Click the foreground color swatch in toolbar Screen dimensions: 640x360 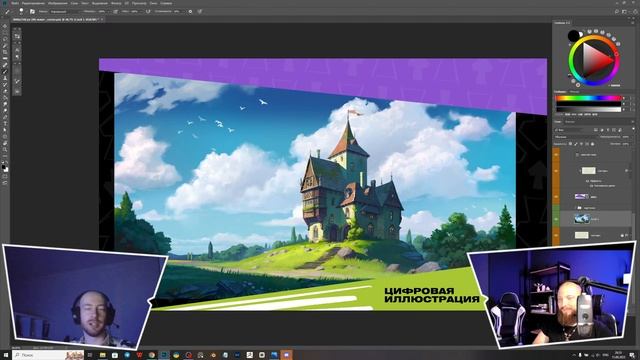(x=4, y=167)
